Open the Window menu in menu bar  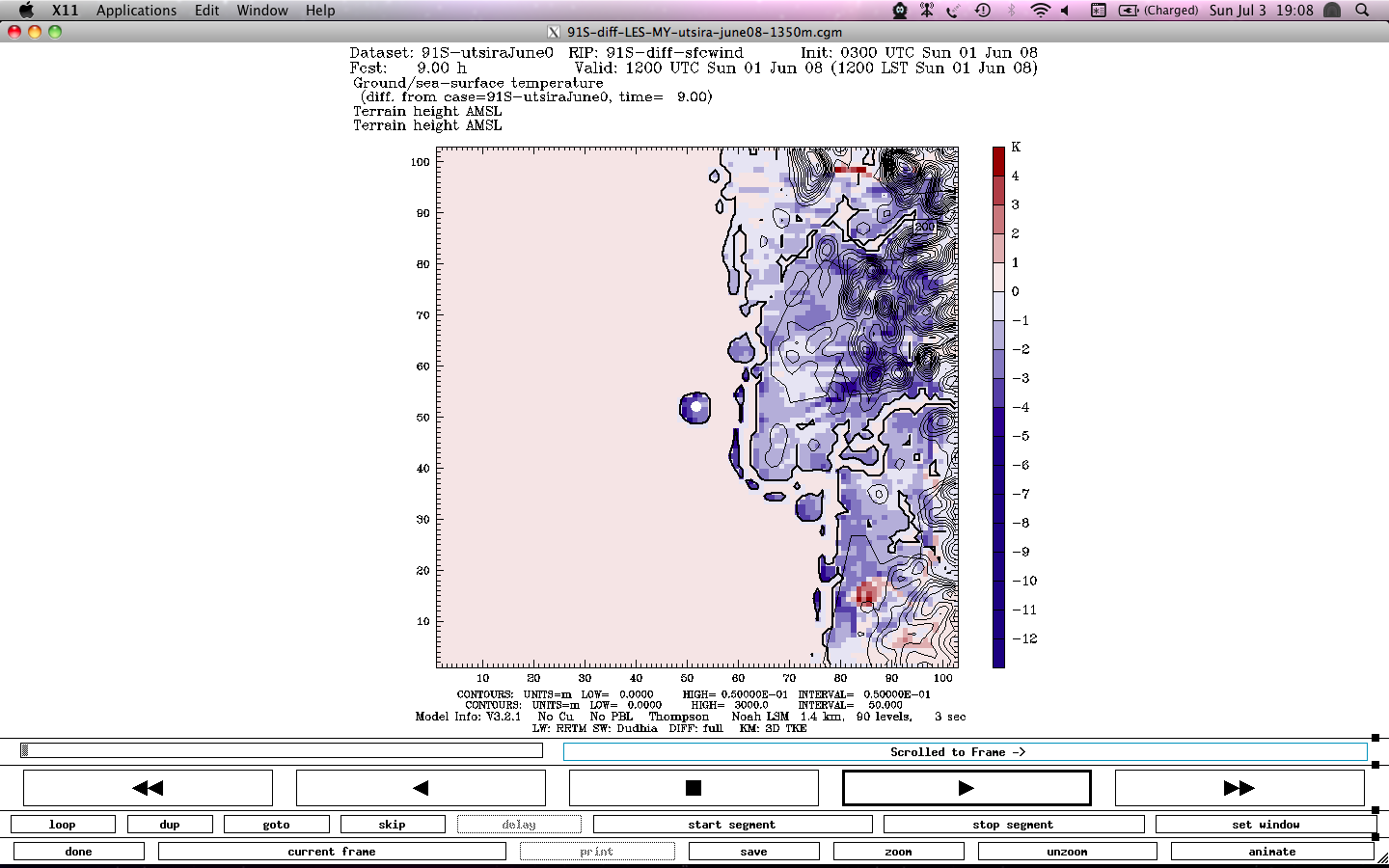262,11
